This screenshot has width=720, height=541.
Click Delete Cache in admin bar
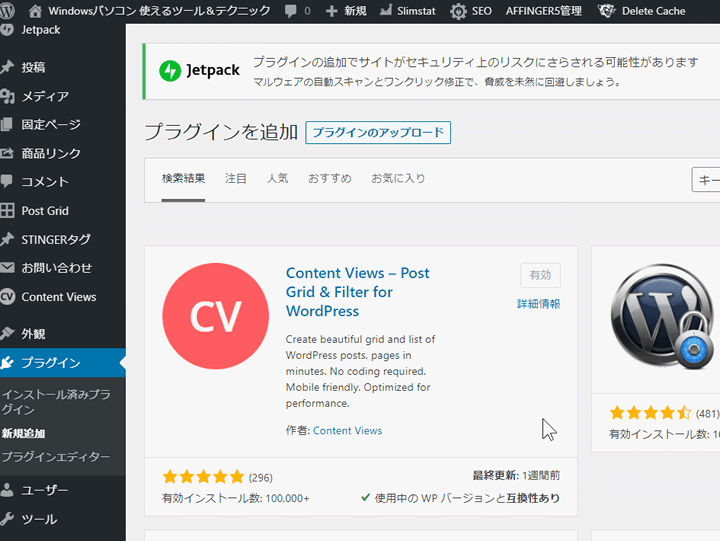pos(653,11)
